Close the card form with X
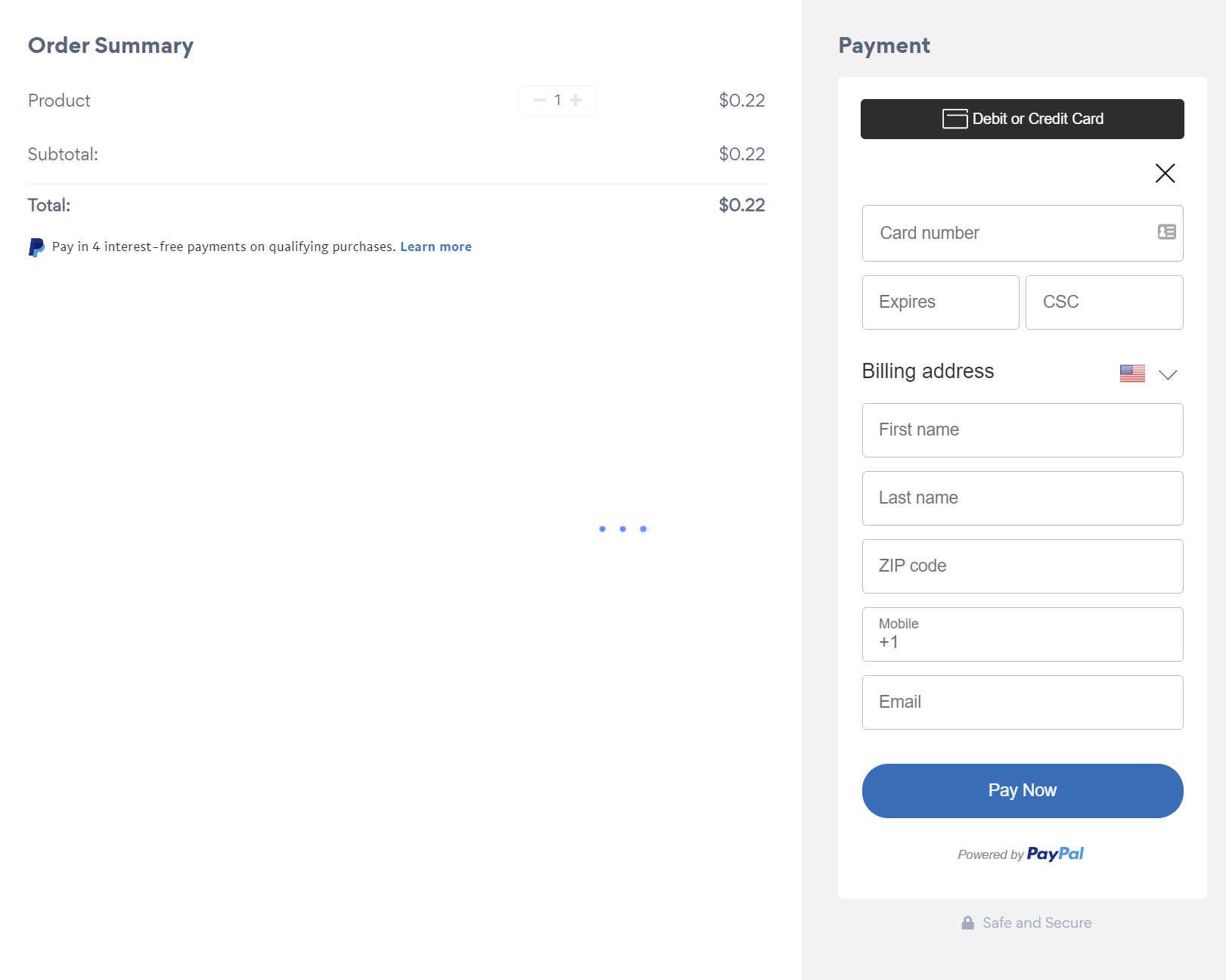This screenshot has width=1226, height=980. [1165, 173]
